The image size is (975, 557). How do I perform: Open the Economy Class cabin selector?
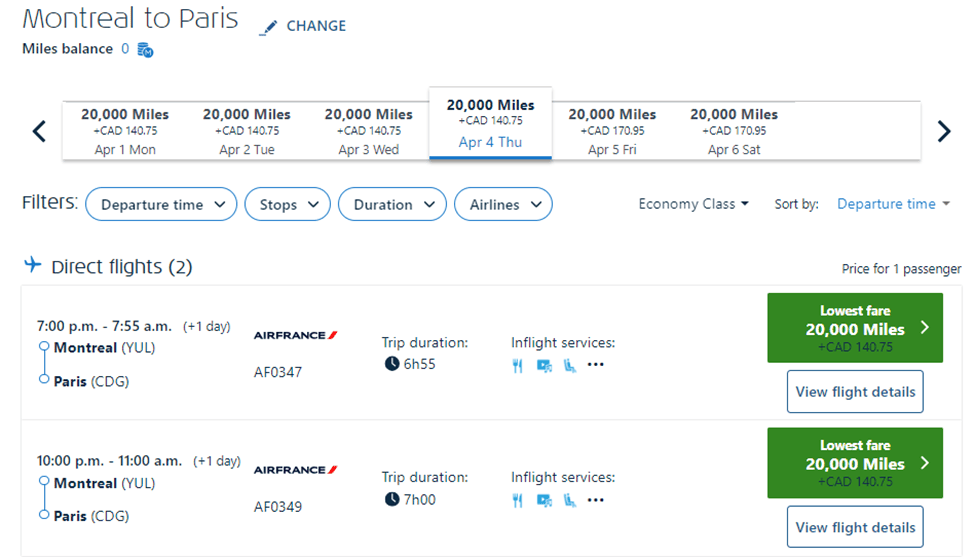[x=694, y=204]
